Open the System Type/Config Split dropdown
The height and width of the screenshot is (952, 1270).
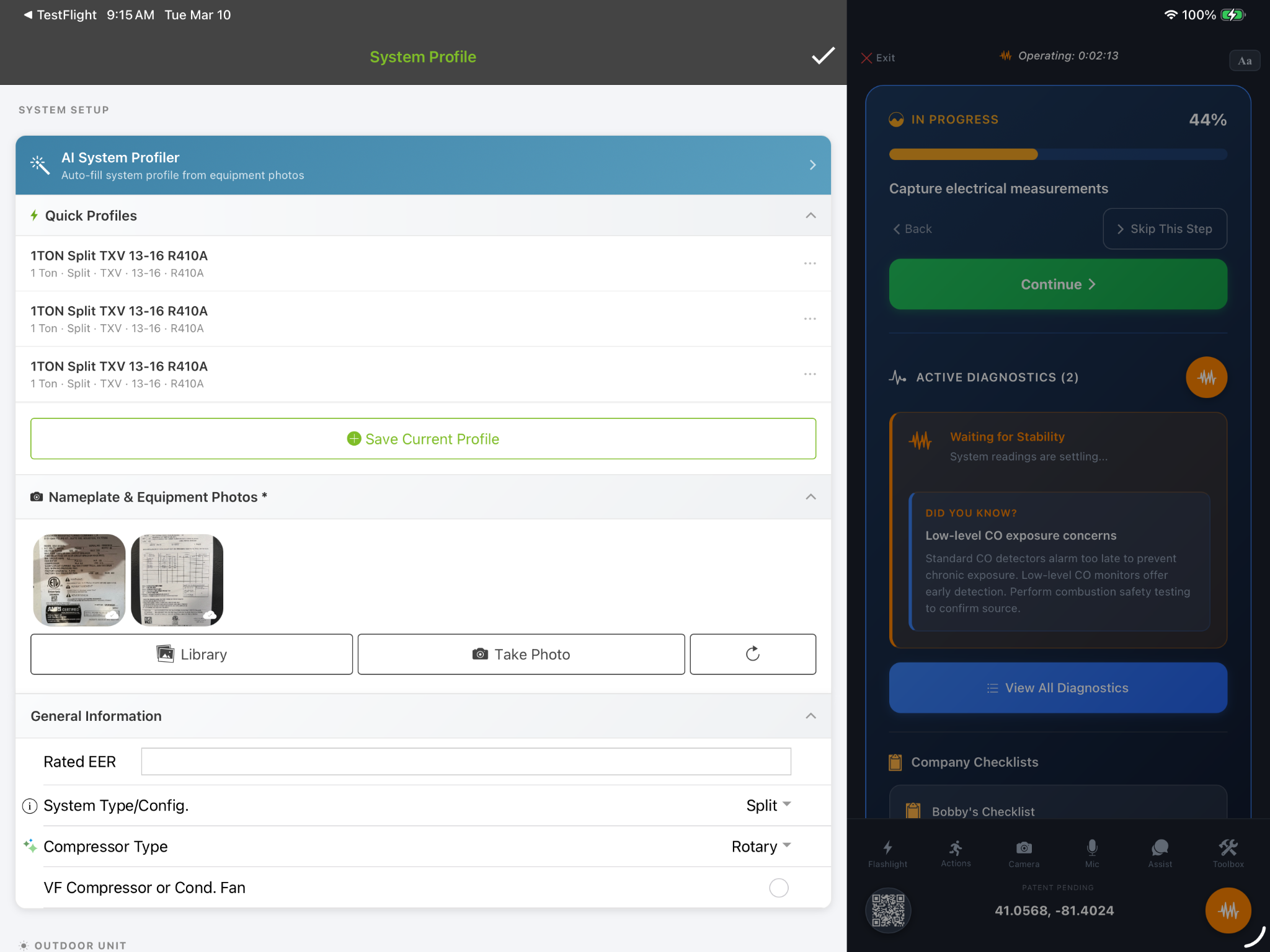tap(768, 805)
